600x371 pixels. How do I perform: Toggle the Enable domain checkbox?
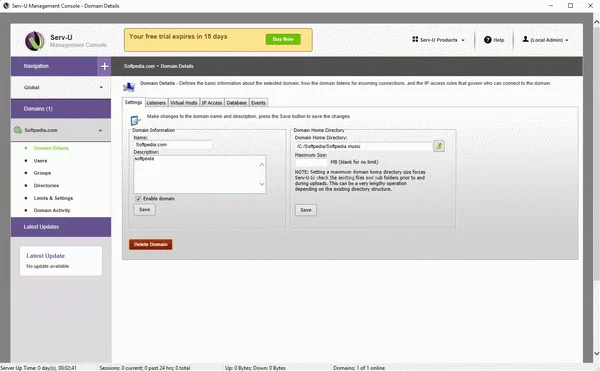pos(138,199)
